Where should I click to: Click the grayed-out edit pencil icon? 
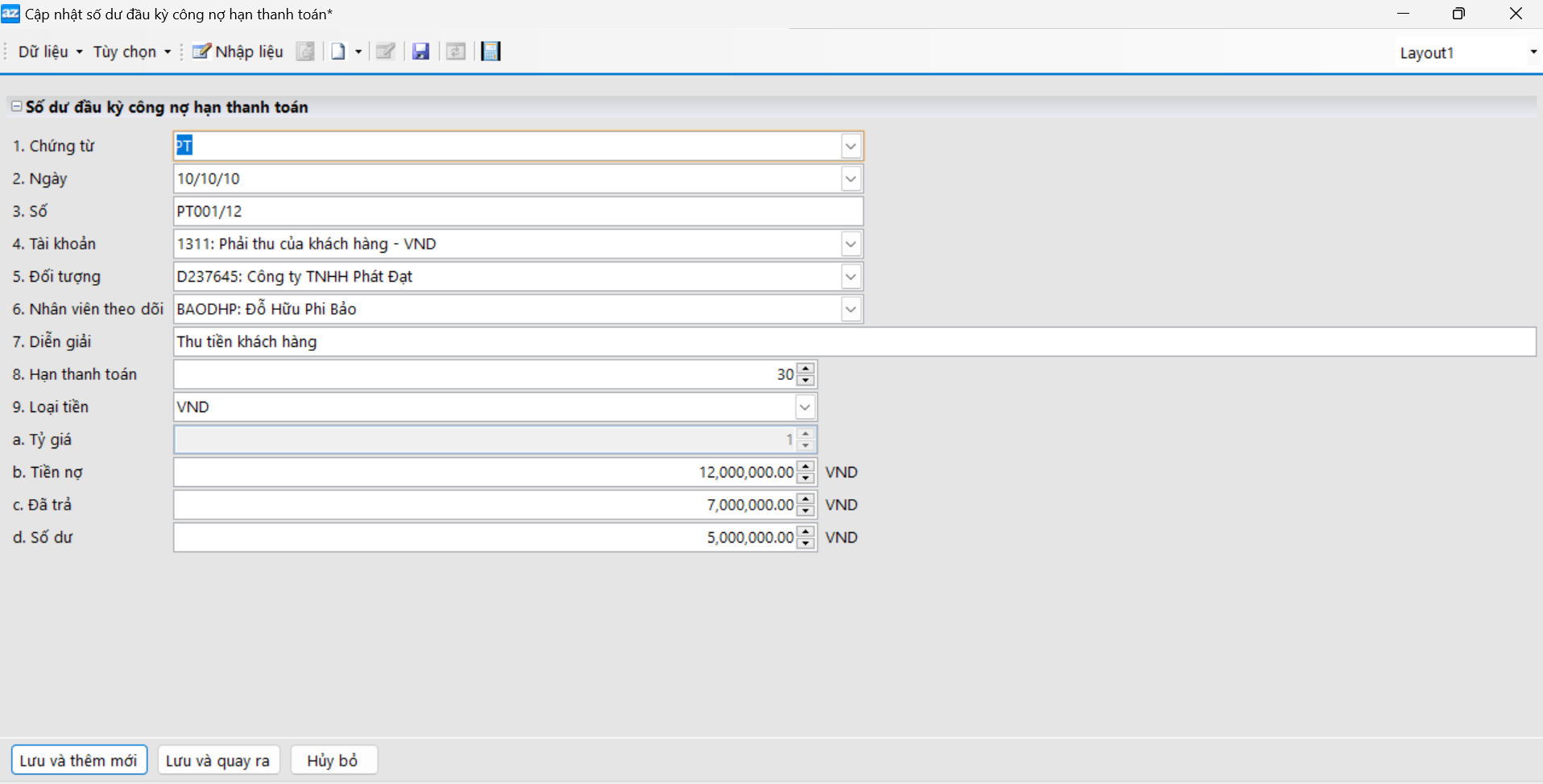[x=386, y=52]
